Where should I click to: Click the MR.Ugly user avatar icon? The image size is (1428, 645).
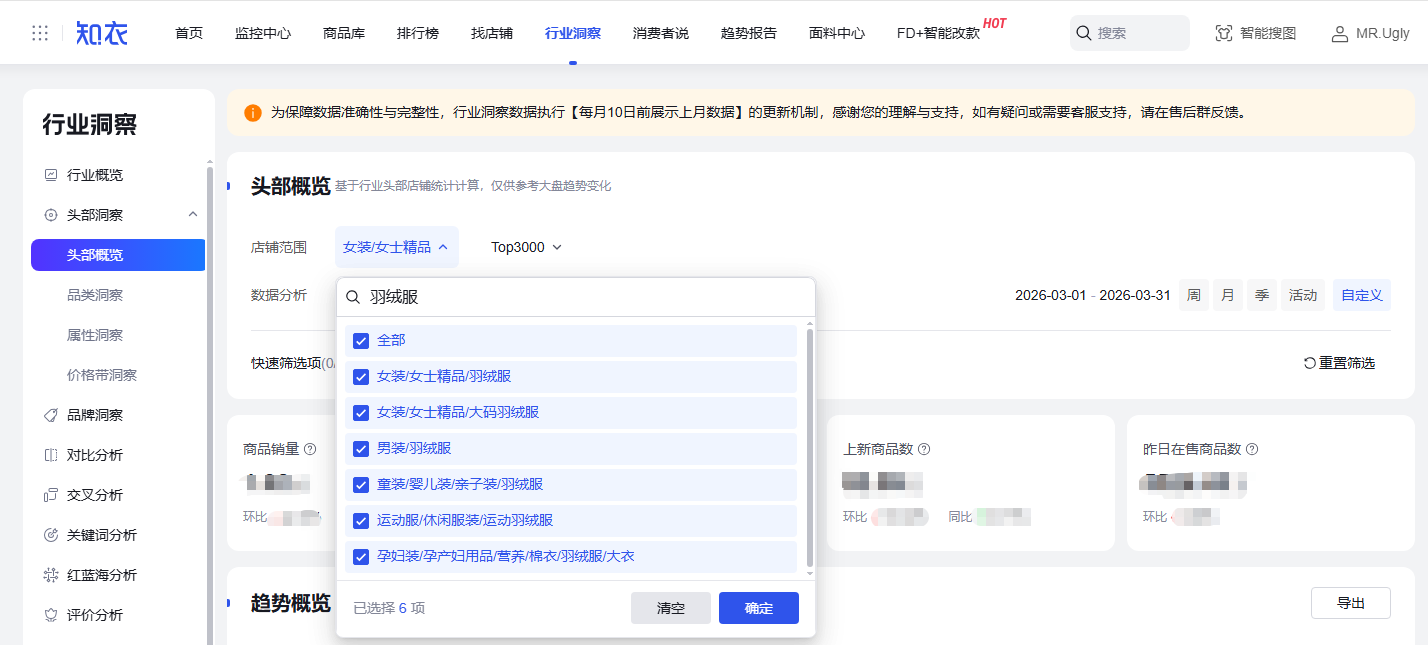pos(1340,34)
